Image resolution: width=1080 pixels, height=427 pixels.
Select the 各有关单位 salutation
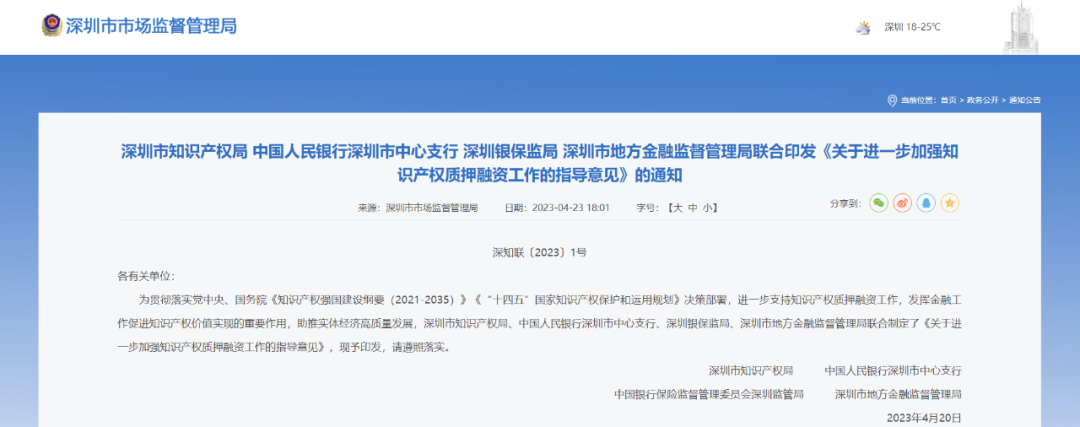[146, 276]
